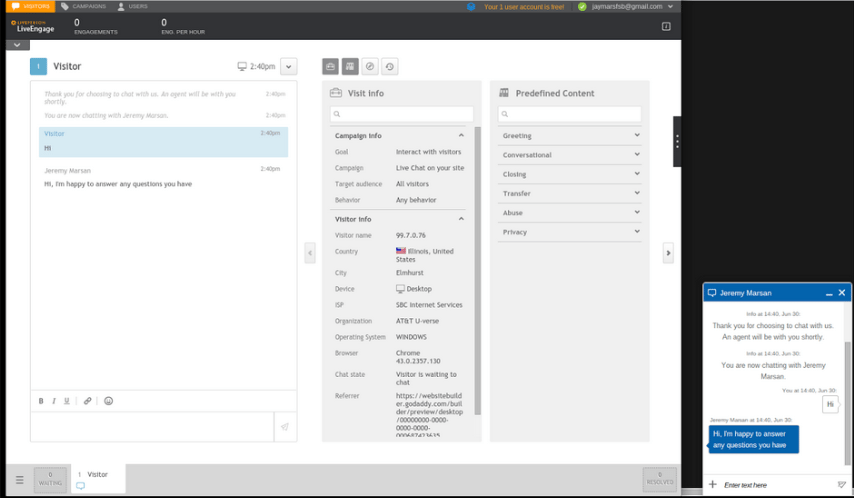
Task: Open the hamburger menu in the bottom bar
Action: (x=20, y=480)
